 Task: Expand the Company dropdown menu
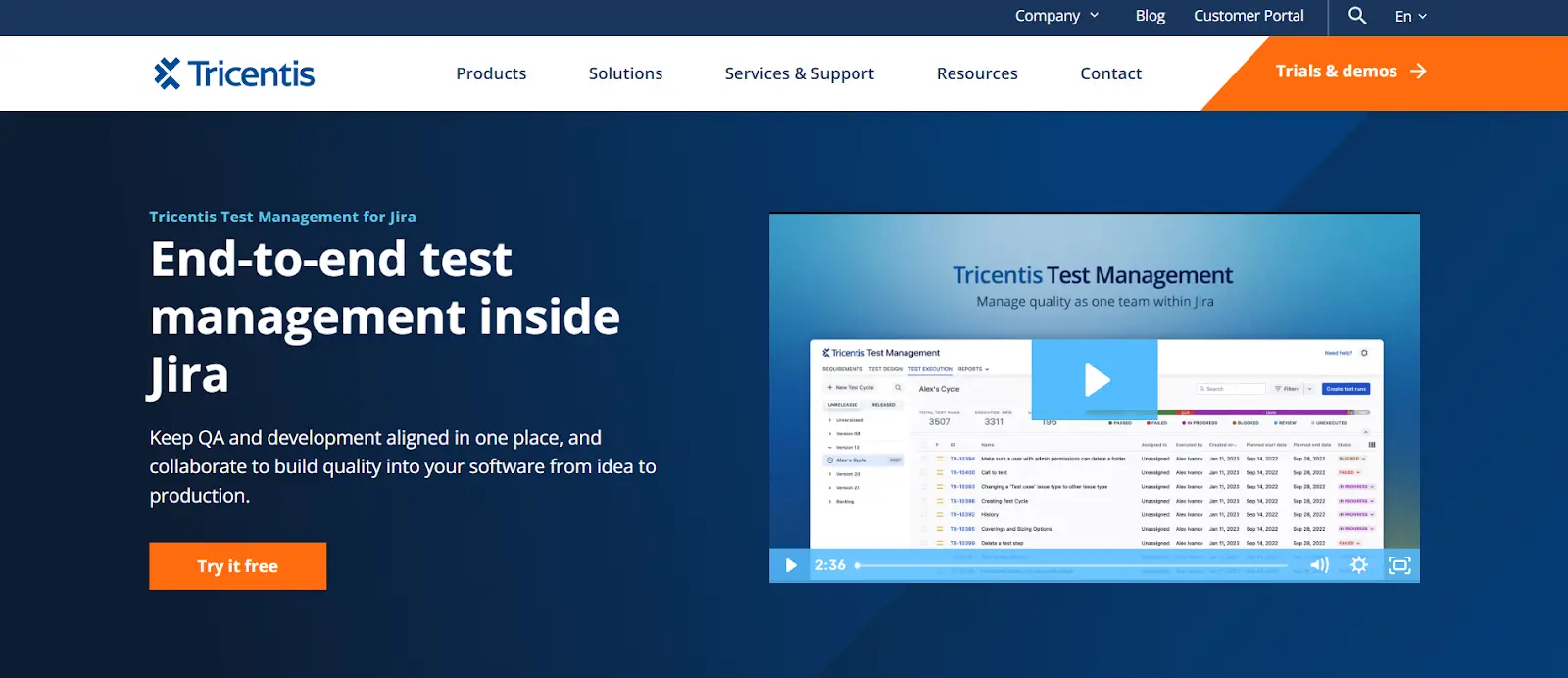tap(1056, 16)
